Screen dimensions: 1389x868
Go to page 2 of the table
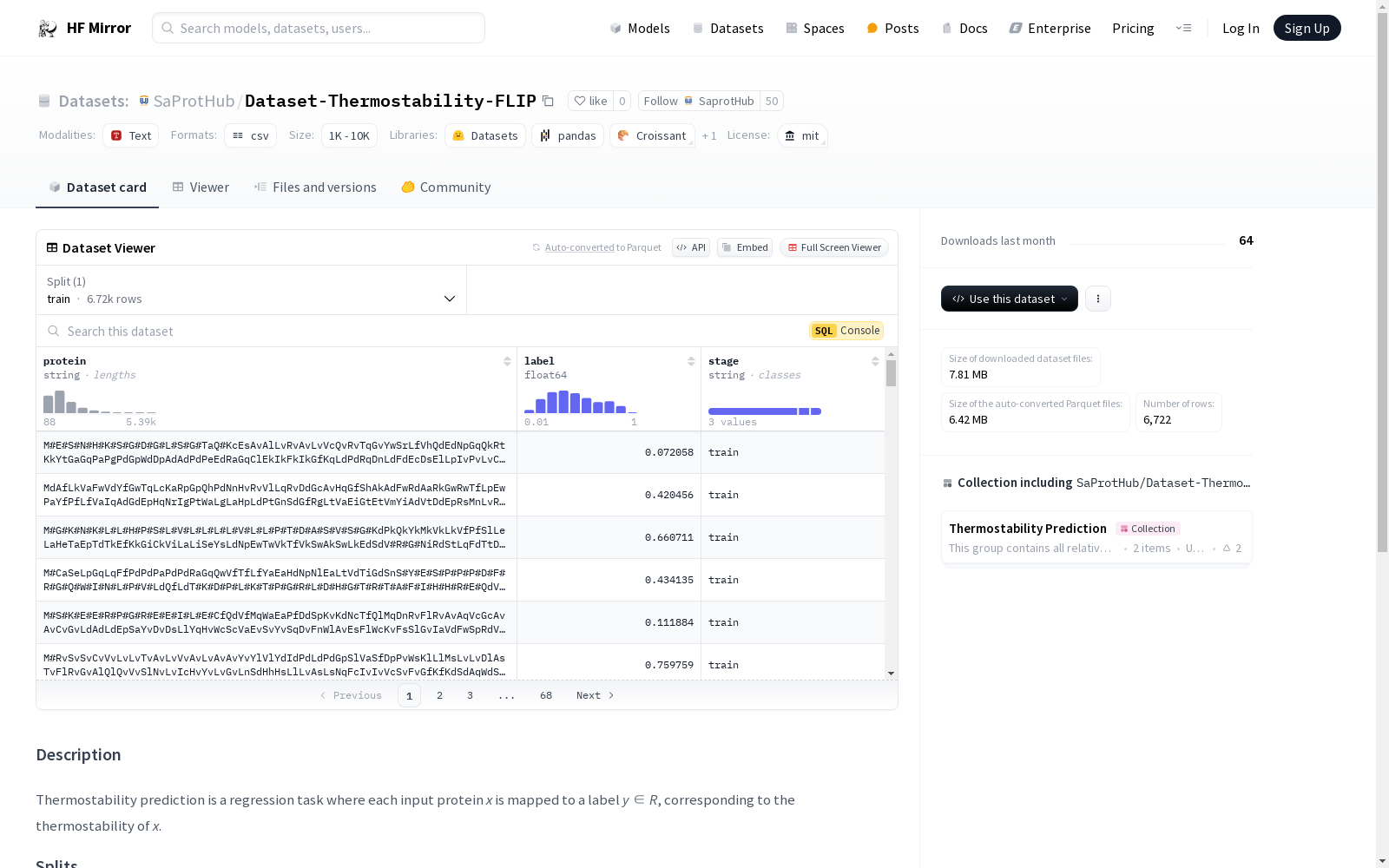(x=440, y=695)
